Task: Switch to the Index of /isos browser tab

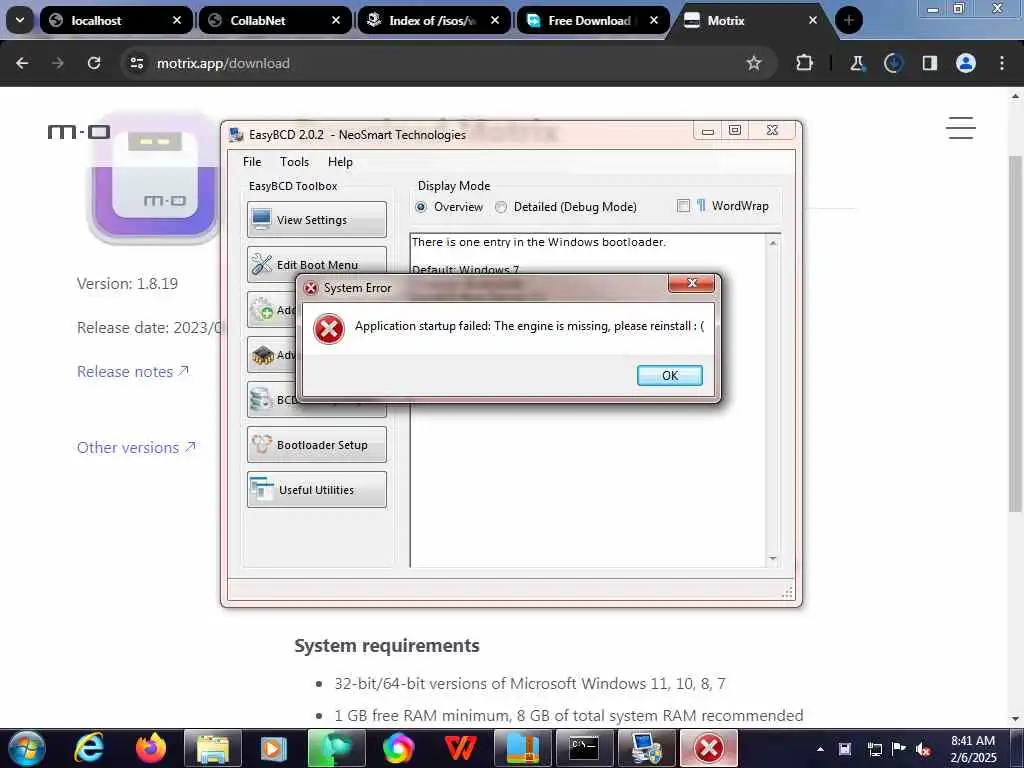Action: click(432, 21)
